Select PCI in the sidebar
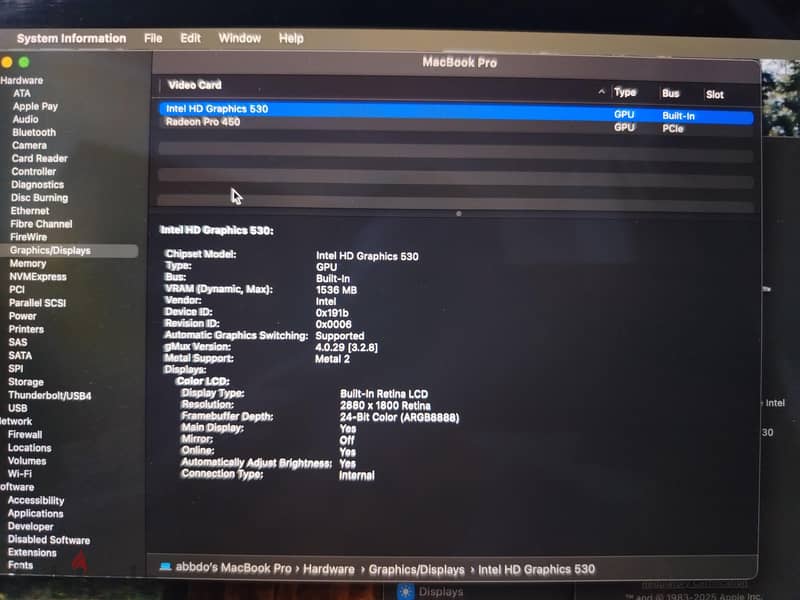Screen dimensions: 800x600 (17, 289)
